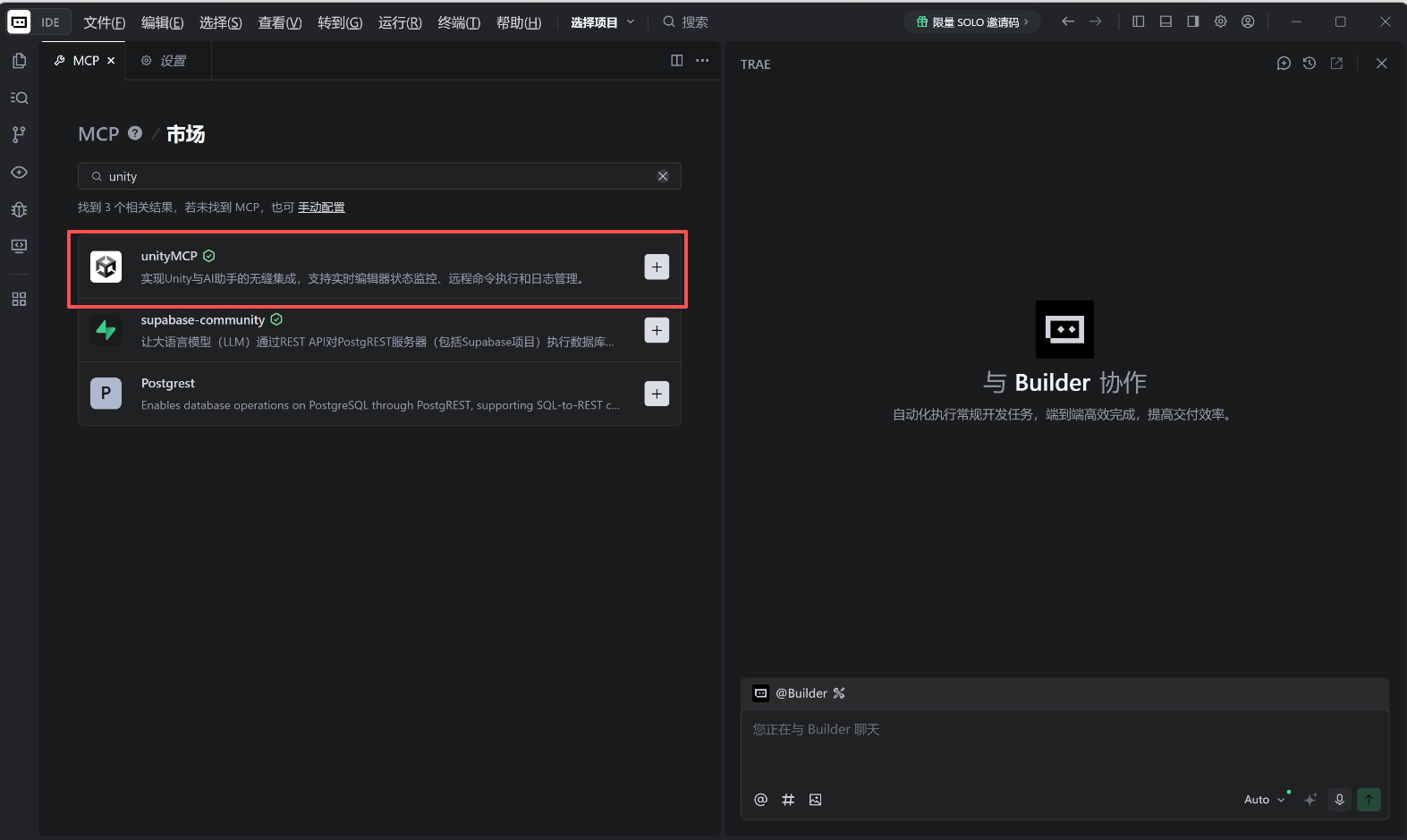
Task: Click the sparkle prompt enhance icon
Action: [x=1310, y=800]
